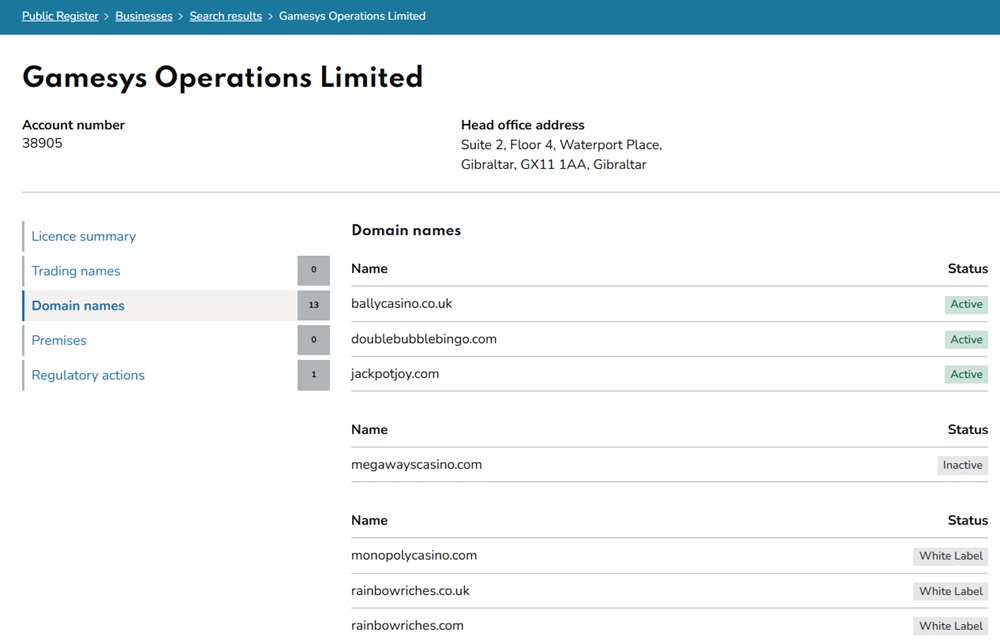Click Active status of jackpotjoy.com
Viewport: 1000px width, 640px height.
(966, 375)
